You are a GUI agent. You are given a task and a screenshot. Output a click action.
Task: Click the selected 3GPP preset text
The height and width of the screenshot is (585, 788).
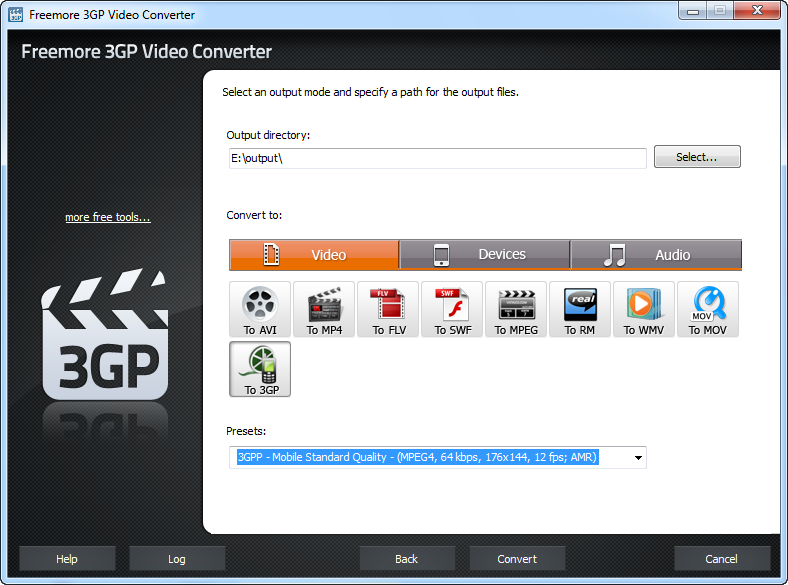coord(417,457)
